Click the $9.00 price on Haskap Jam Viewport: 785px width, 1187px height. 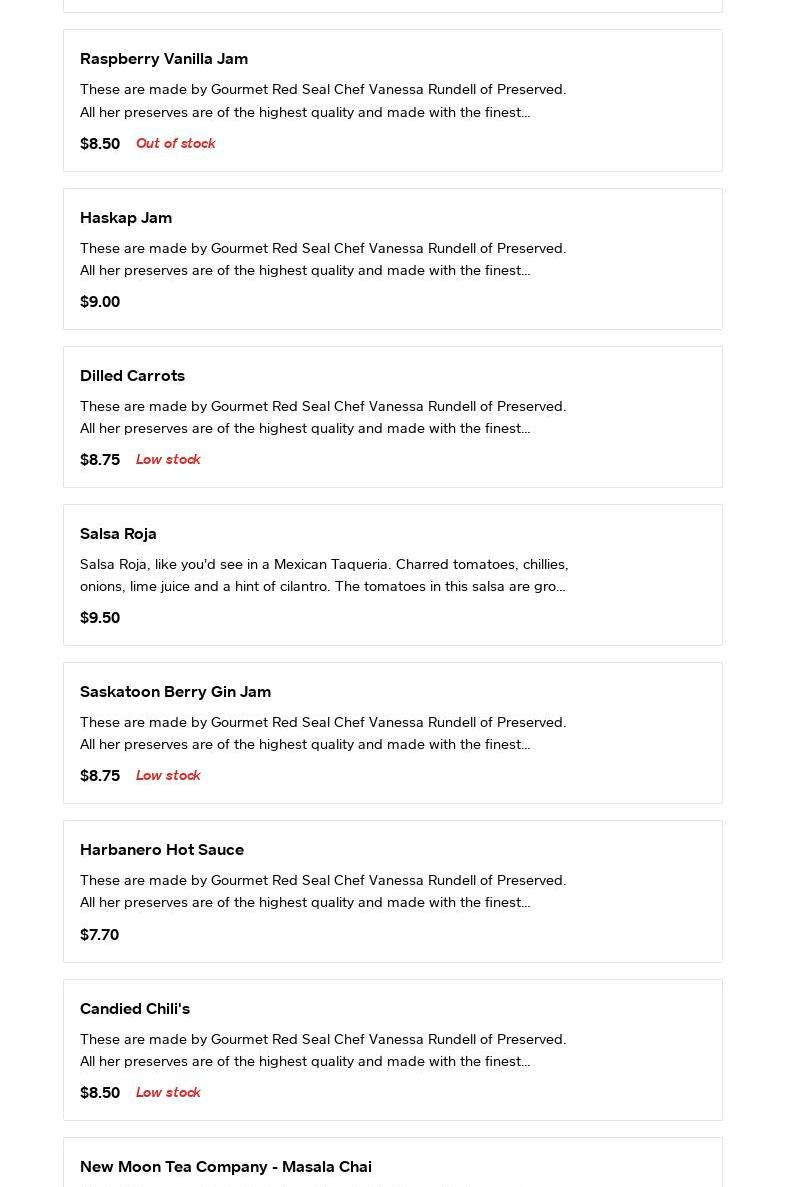pos(100,302)
